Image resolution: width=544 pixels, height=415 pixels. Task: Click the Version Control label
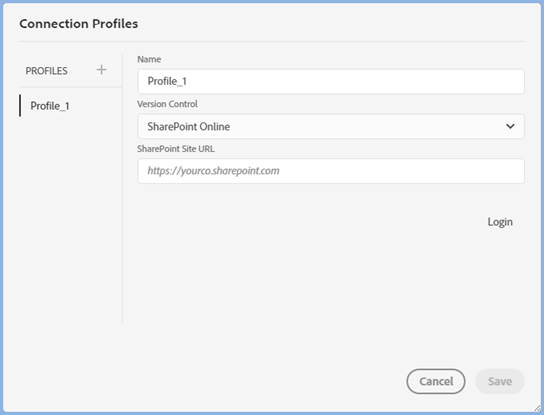(168, 104)
